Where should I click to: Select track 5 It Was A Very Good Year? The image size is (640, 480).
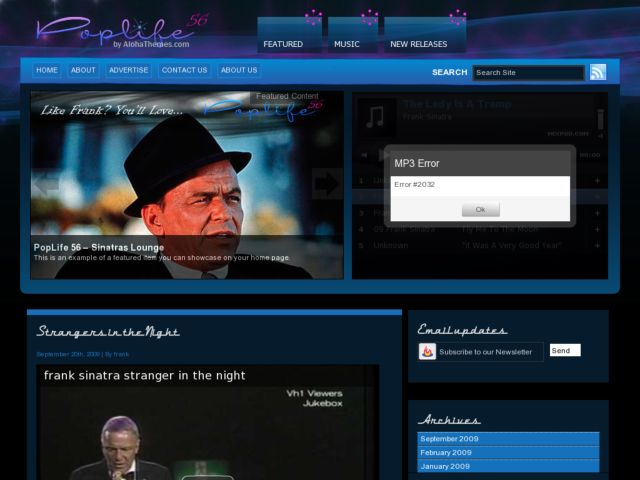(x=480, y=245)
